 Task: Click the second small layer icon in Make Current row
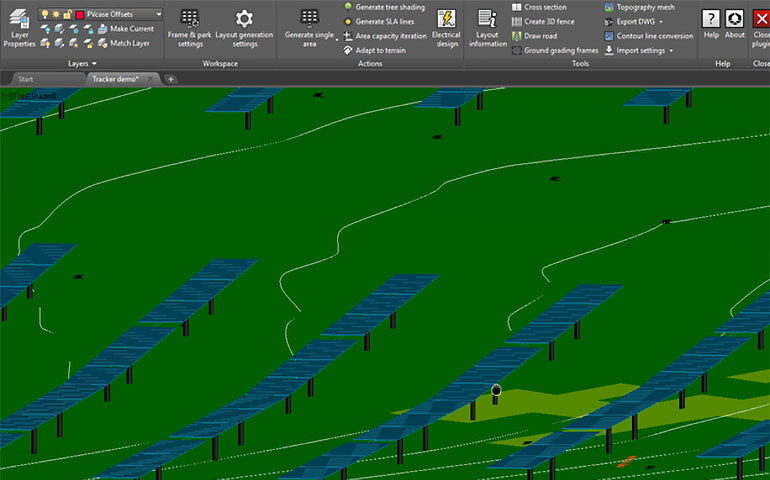point(59,29)
